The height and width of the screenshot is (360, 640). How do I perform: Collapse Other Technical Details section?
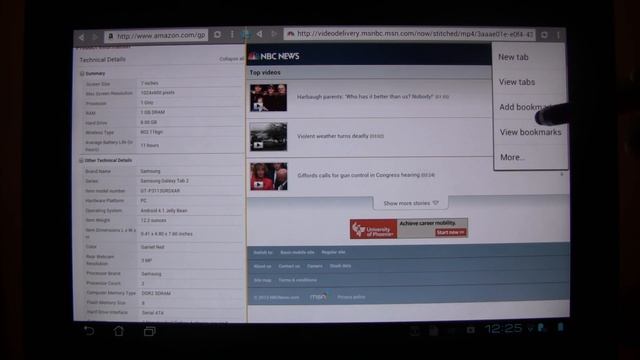(81, 160)
